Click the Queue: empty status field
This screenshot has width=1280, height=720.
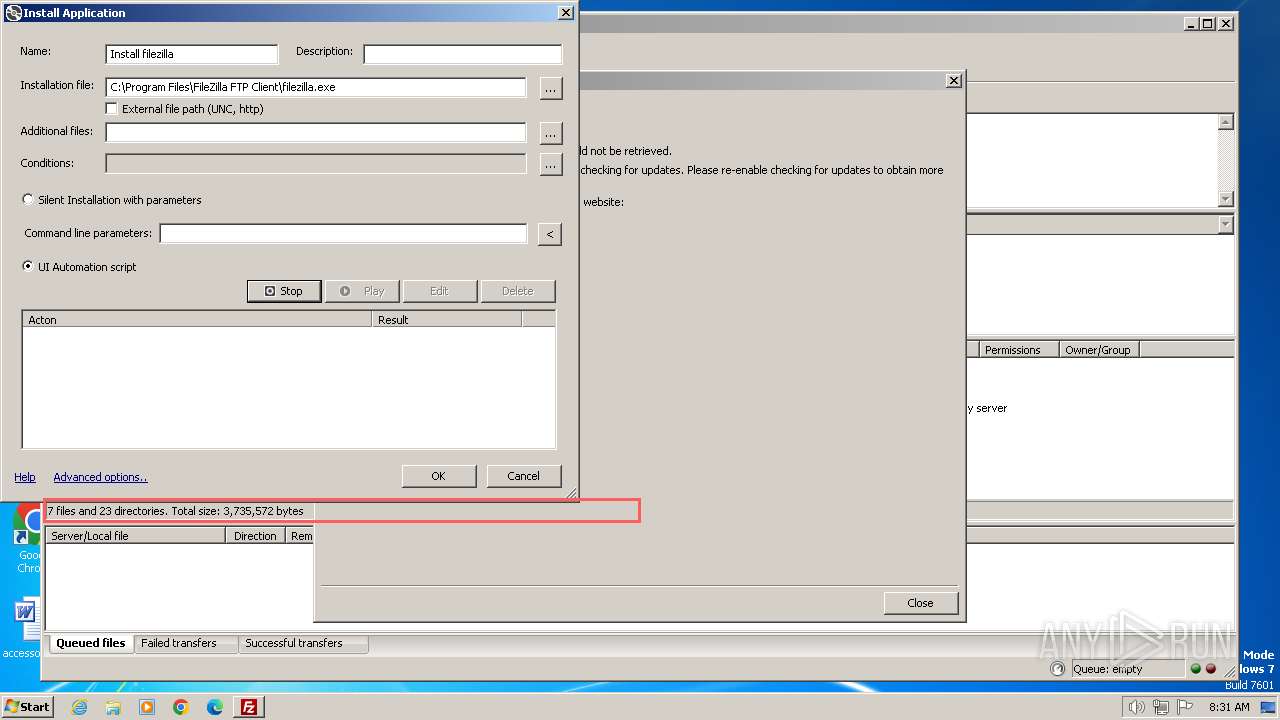click(x=1128, y=669)
